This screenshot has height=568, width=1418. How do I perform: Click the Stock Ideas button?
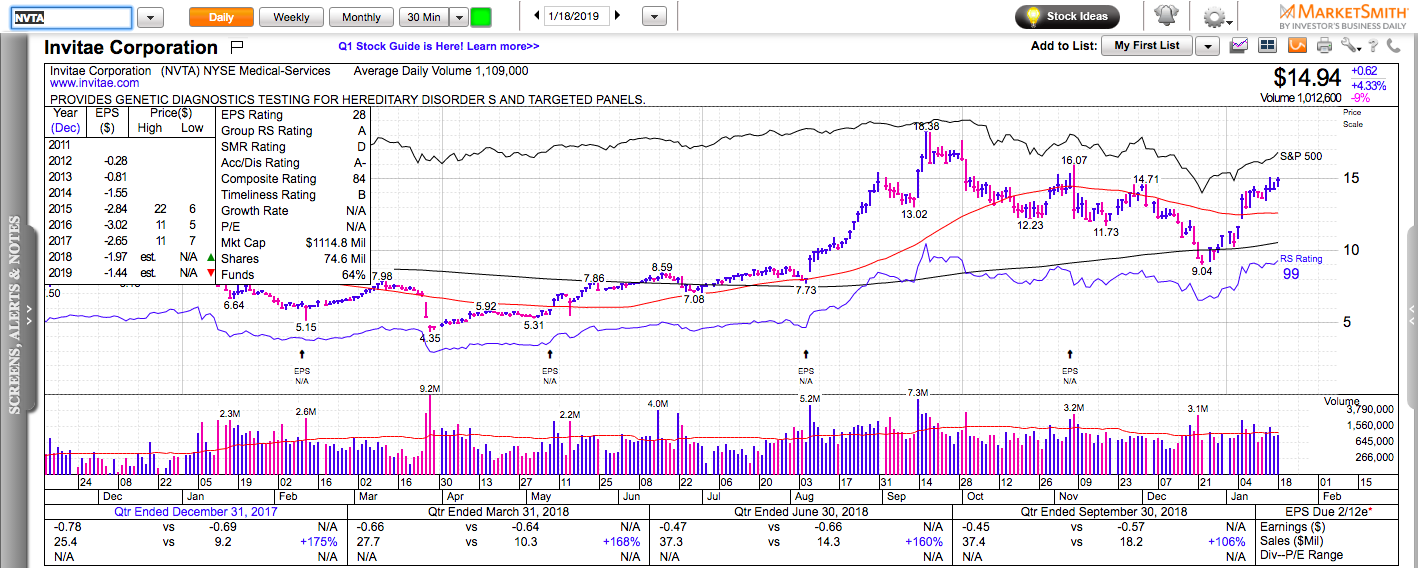pyautogui.click(x=1066, y=16)
